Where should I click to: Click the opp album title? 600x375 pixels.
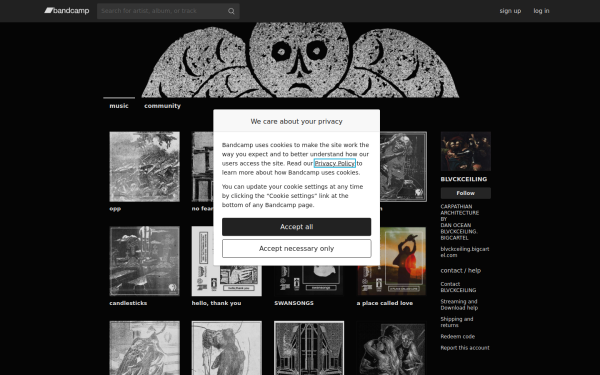(x=115, y=209)
